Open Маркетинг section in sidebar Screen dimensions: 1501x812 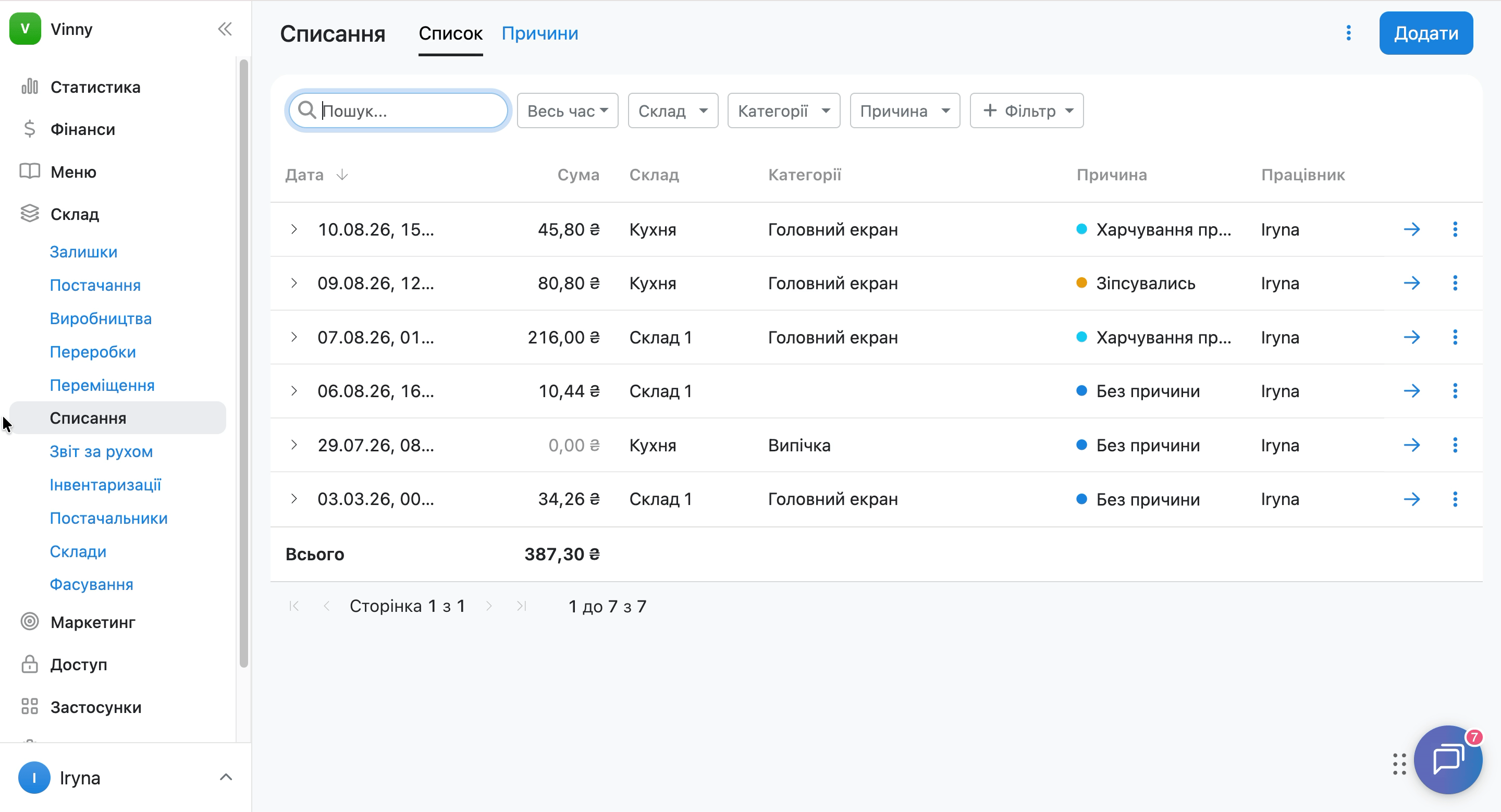93,622
